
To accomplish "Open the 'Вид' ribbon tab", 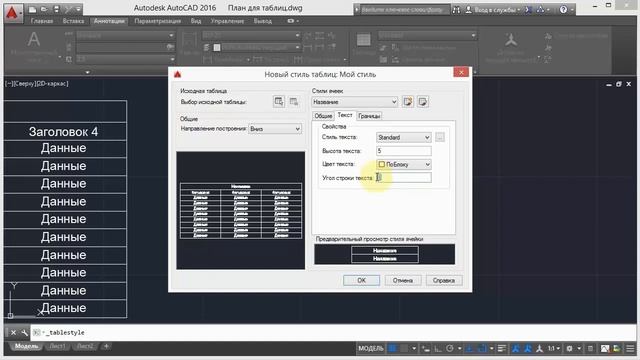I will point(196,21).
